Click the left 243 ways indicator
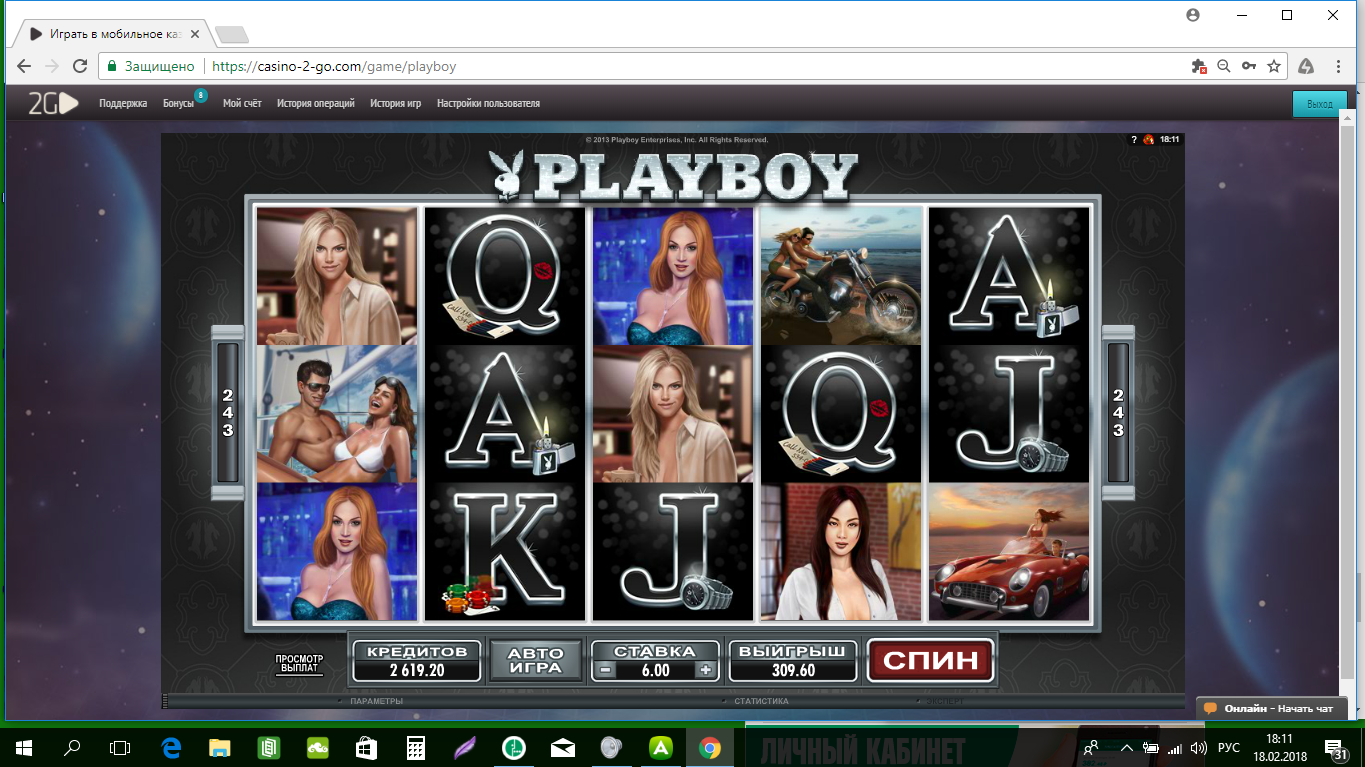This screenshot has width=1365, height=767. pyautogui.click(x=228, y=412)
